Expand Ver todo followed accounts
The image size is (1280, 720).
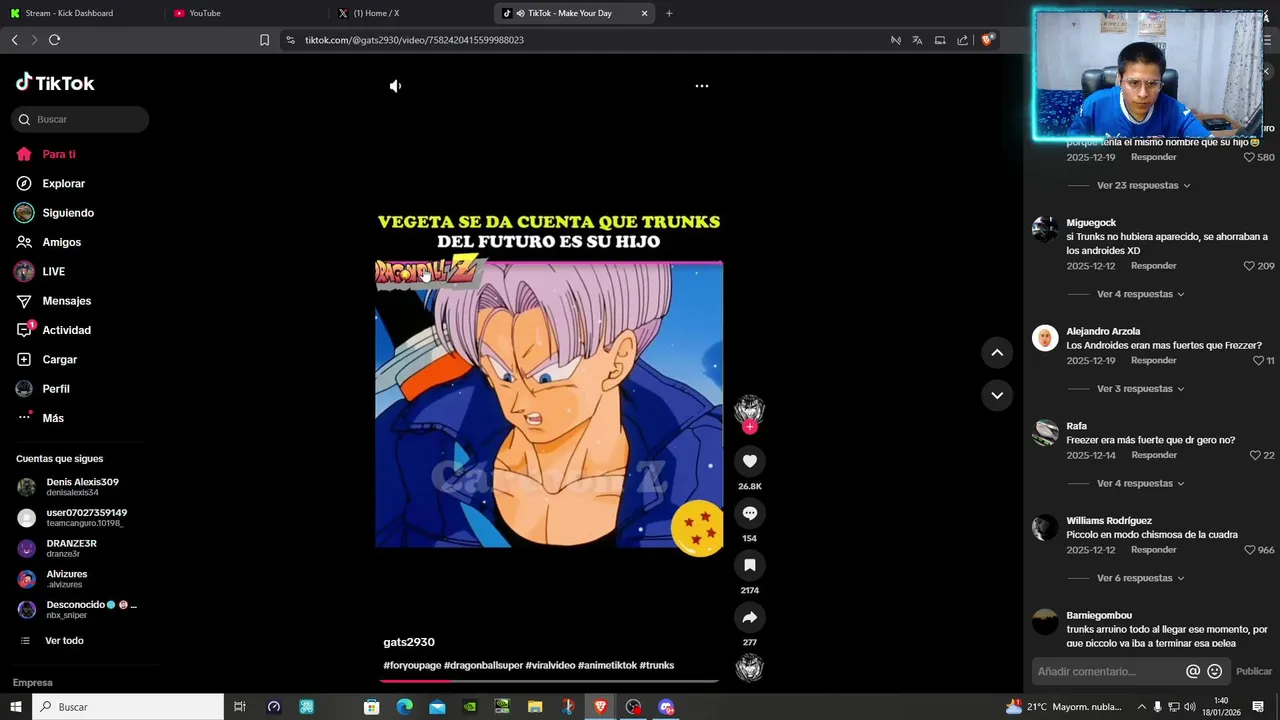(64, 641)
